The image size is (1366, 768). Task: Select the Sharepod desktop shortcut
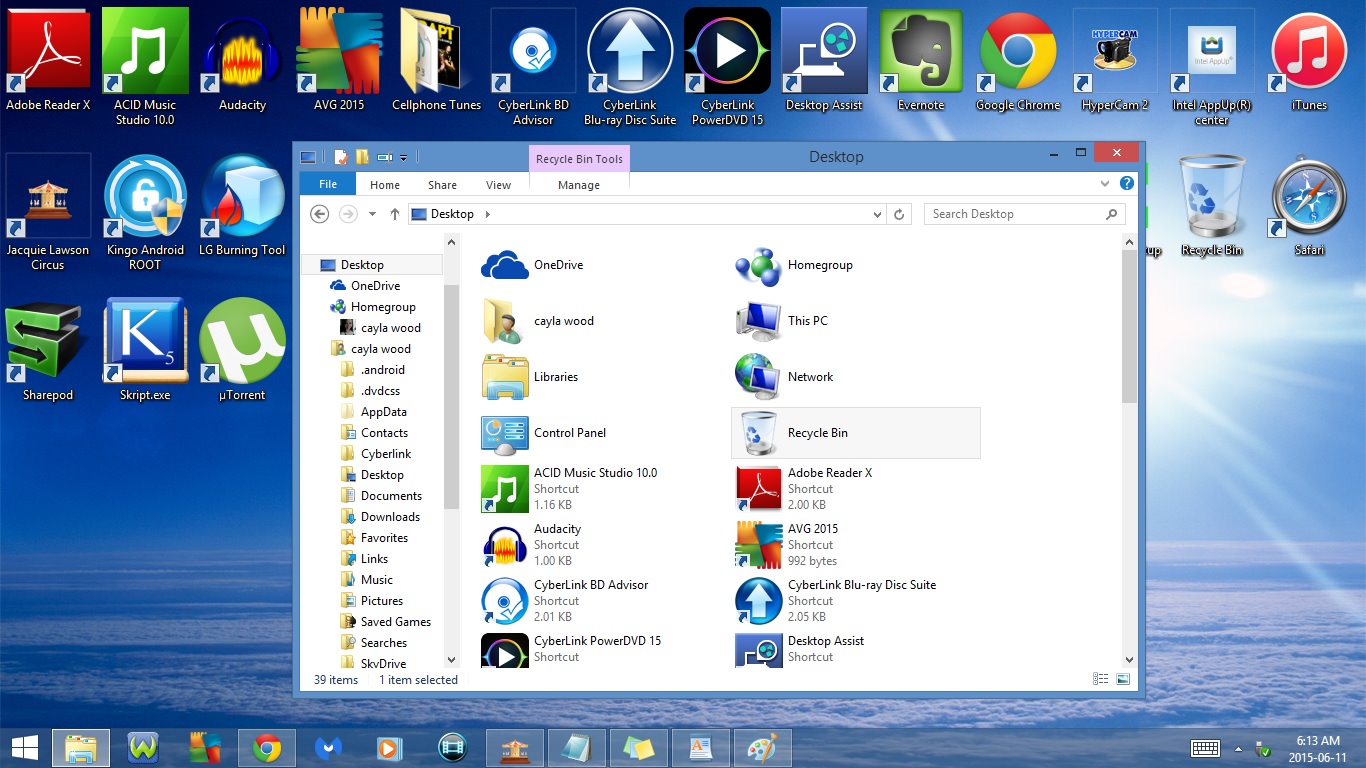coord(48,351)
